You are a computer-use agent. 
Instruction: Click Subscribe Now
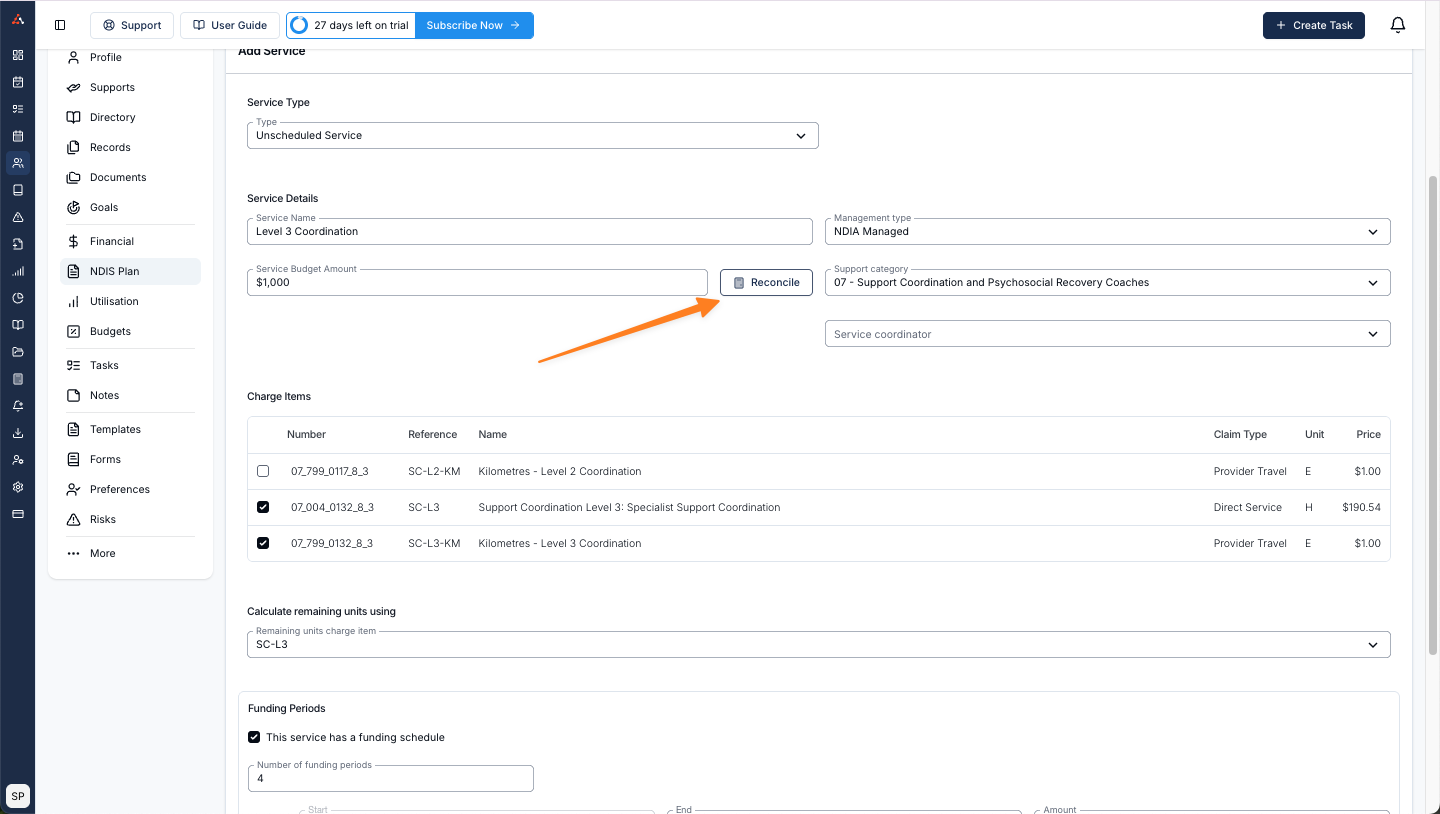click(474, 25)
